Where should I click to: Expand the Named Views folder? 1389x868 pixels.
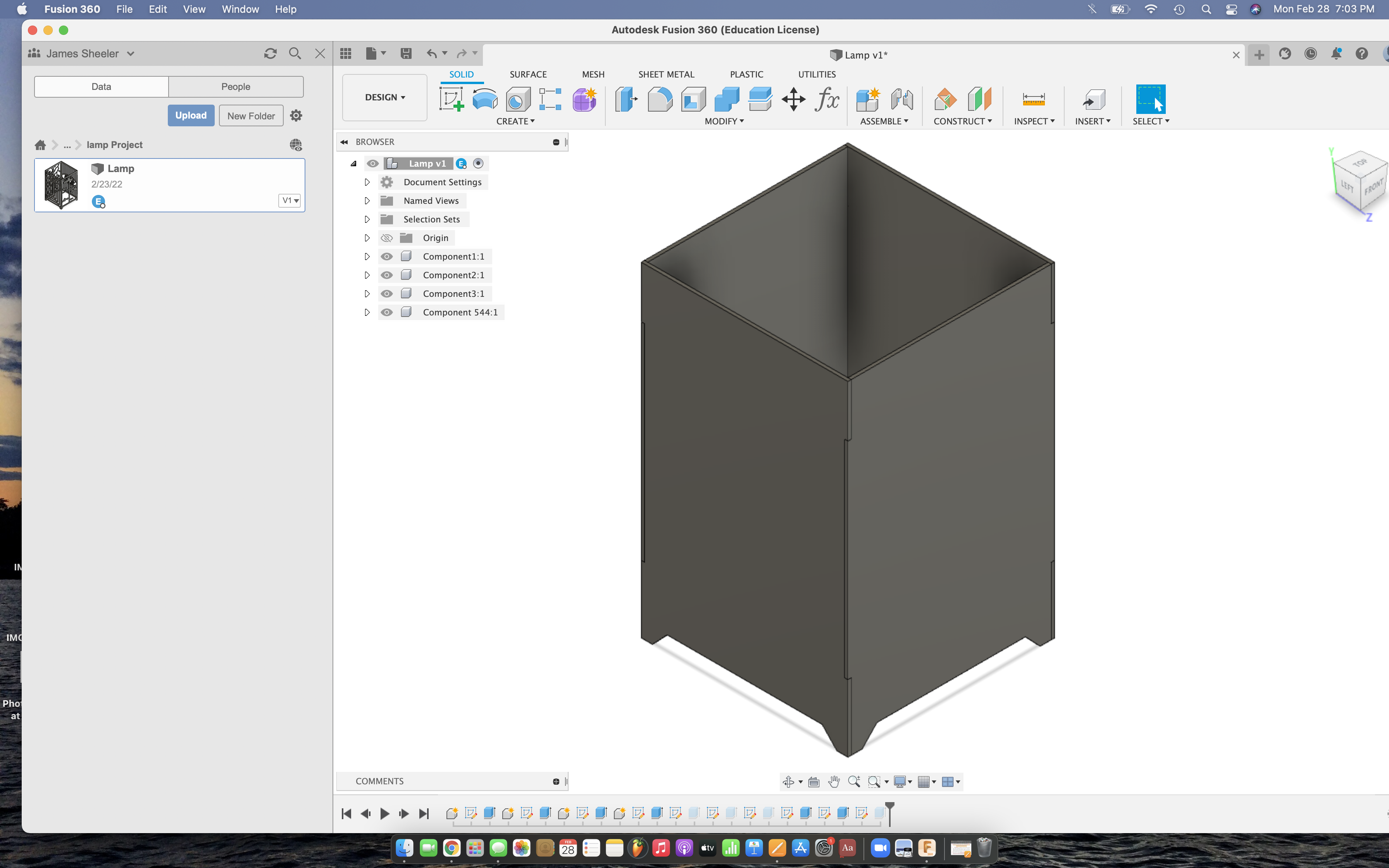pyautogui.click(x=367, y=200)
